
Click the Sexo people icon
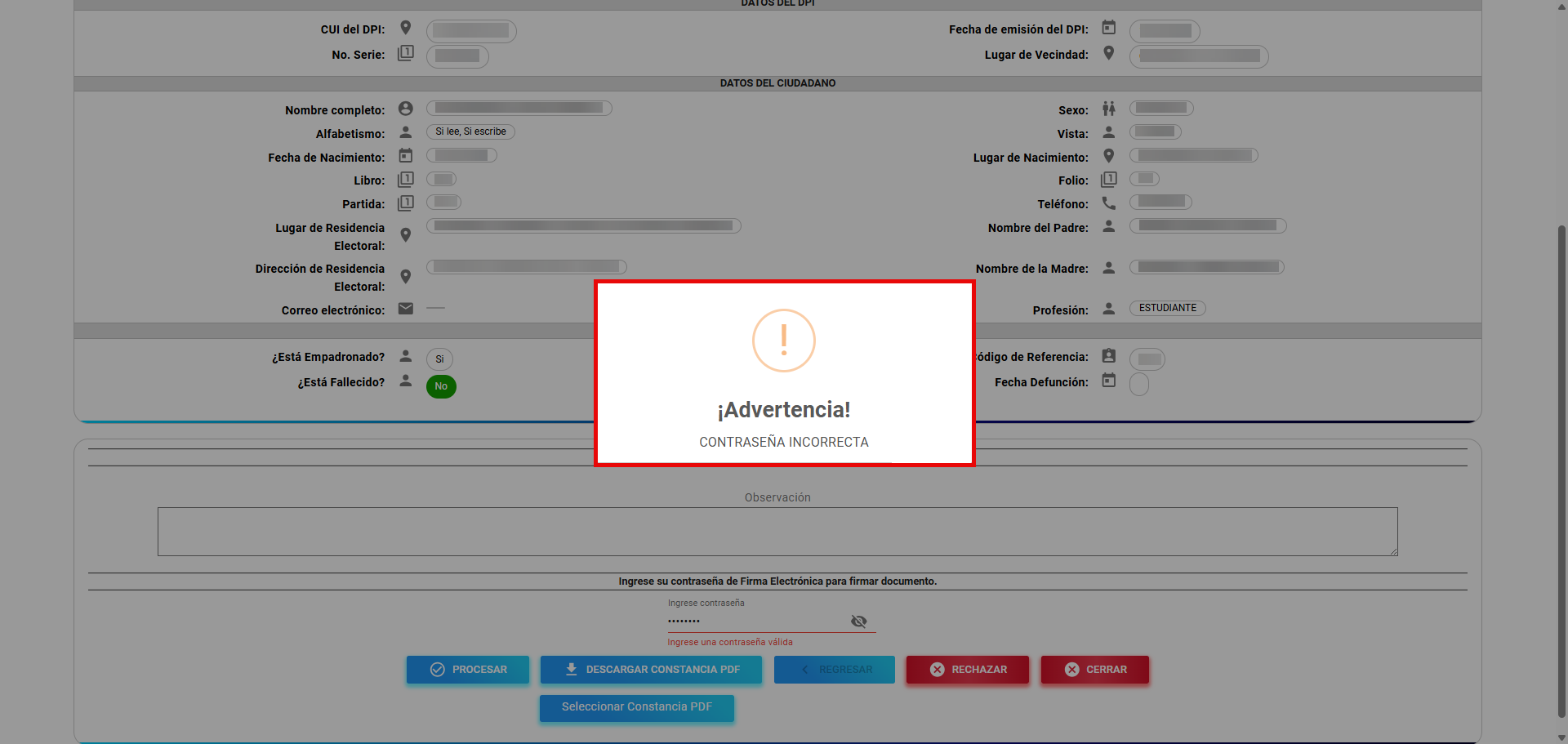[x=1108, y=109]
